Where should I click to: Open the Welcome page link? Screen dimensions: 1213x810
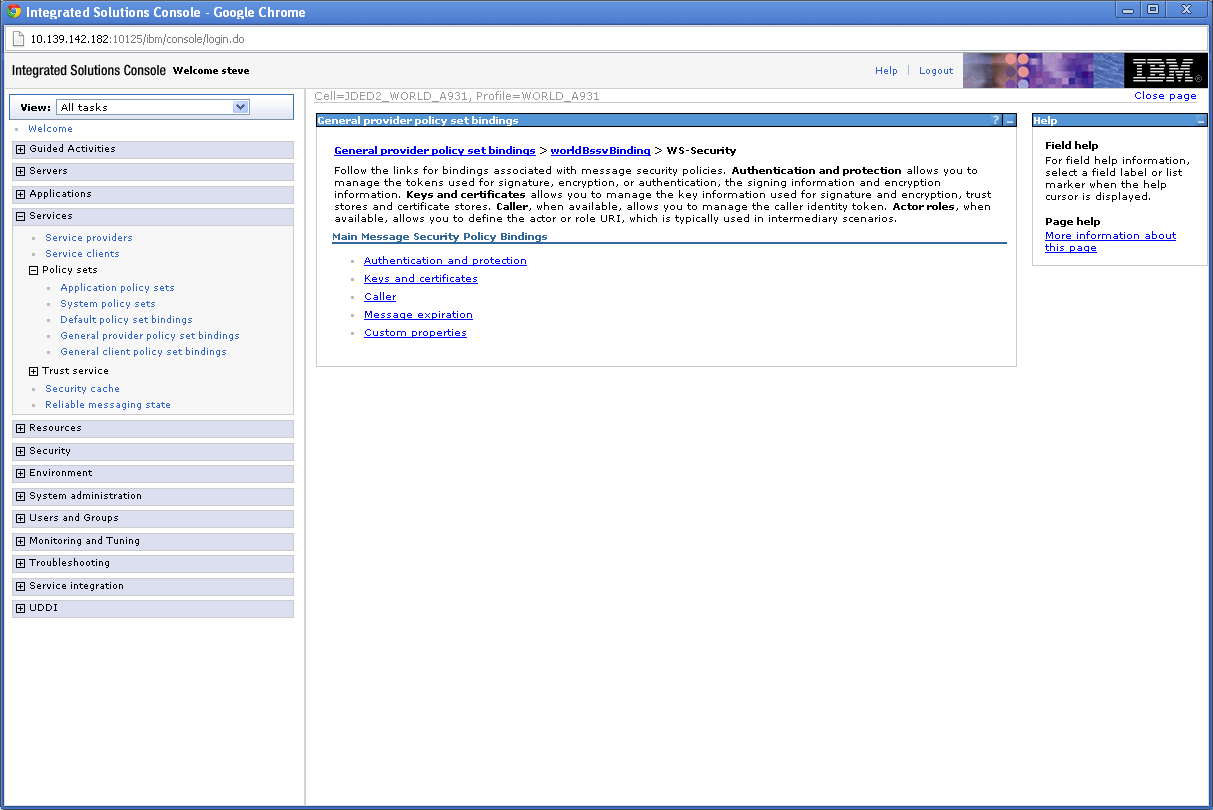[x=50, y=129]
